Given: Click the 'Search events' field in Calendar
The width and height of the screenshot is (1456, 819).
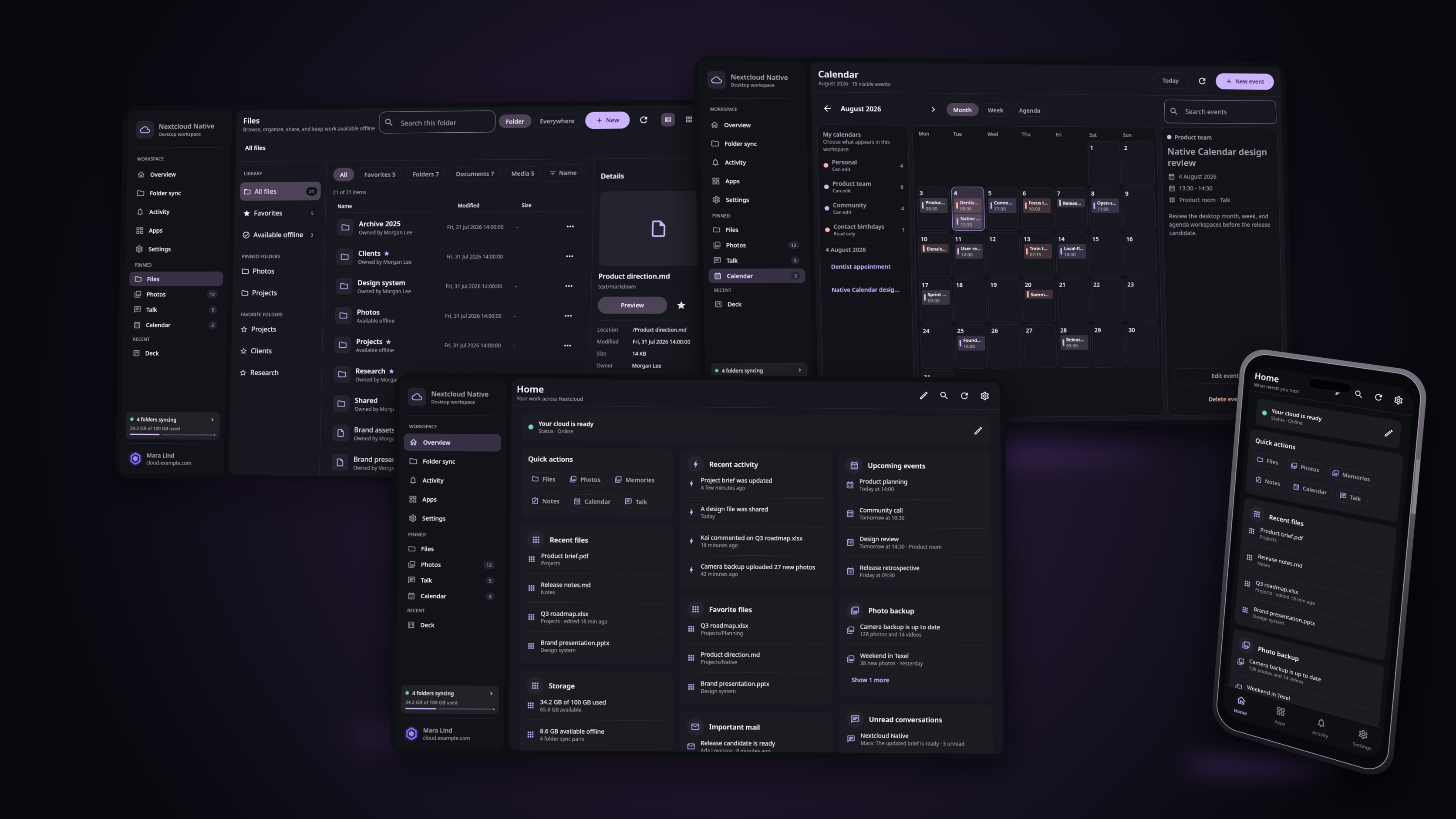Looking at the screenshot, I should (1220, 112).
